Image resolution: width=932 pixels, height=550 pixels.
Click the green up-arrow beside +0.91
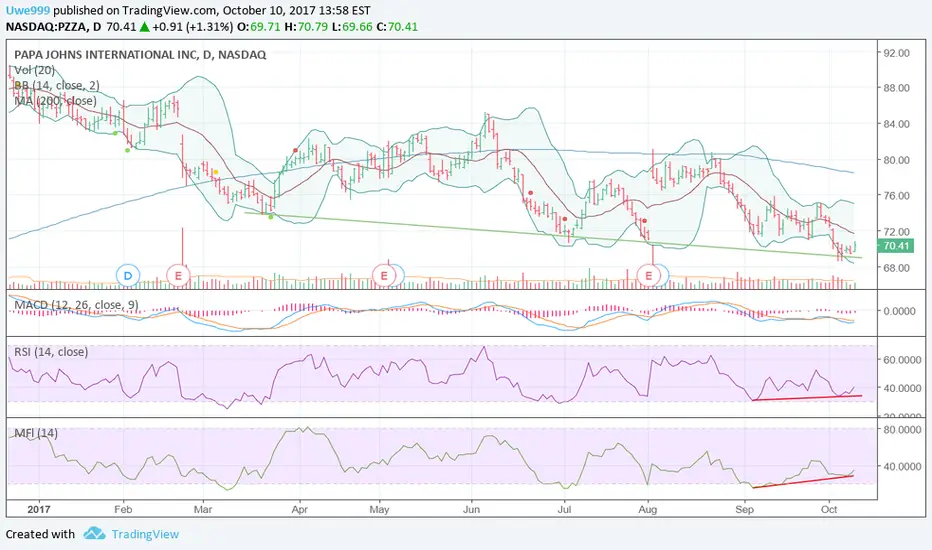[x=144, y=27]
